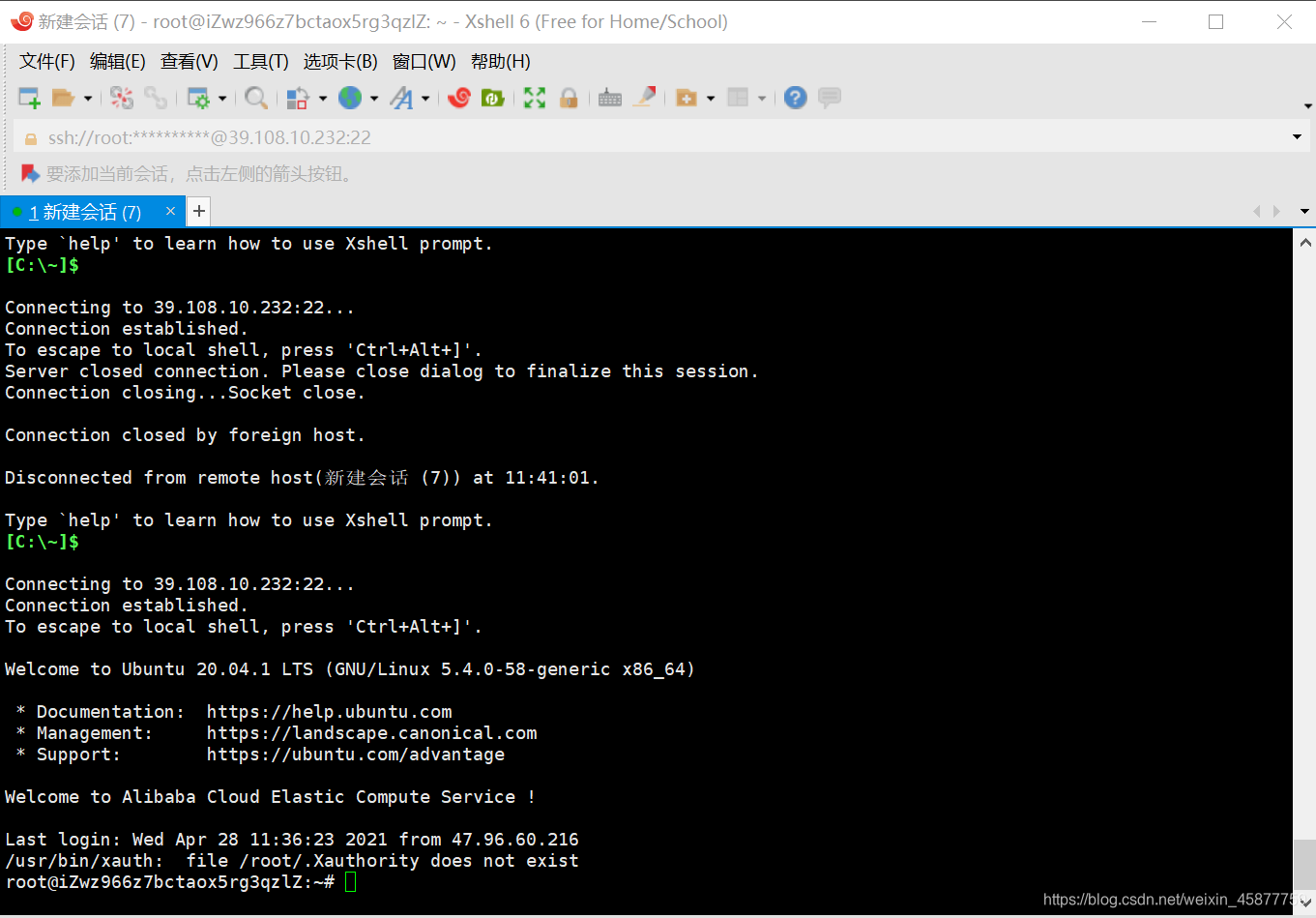Launch Xshell red swirl icon
Viewport: 1316px width, 918px height.
point(460,98)
